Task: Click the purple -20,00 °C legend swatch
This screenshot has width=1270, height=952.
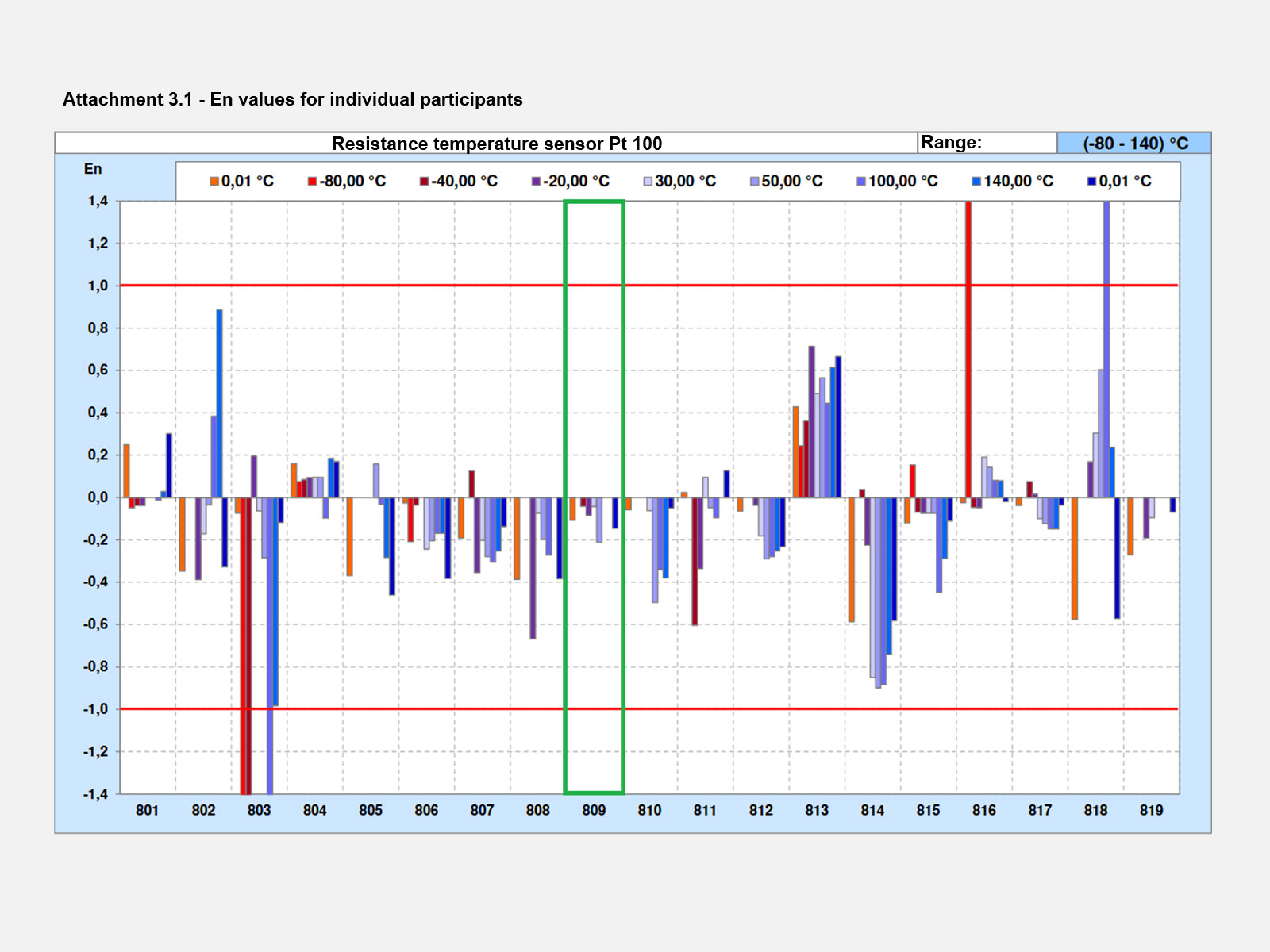Action: (x=536, y=182)
